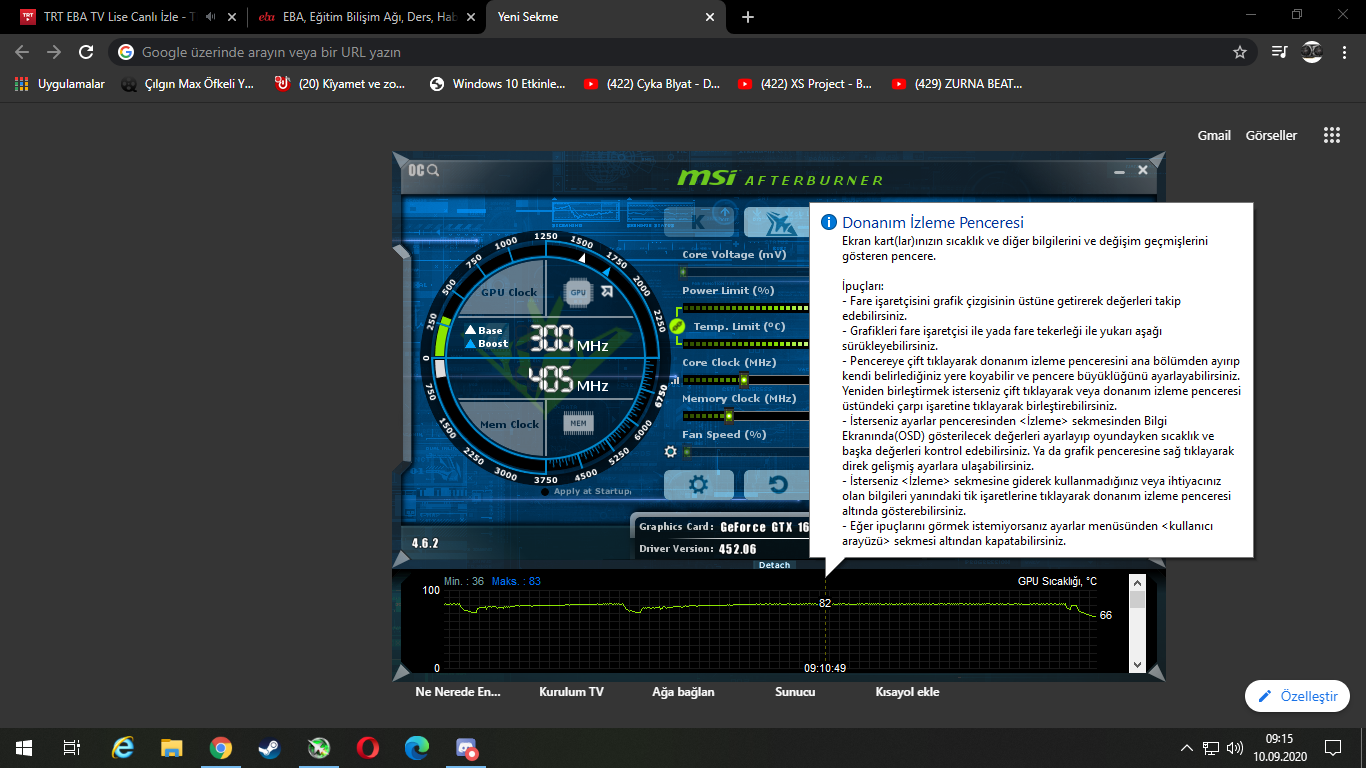1366x768 pixels.
Task: Open the Windows Start menu
Action: [x=24, y=747]
